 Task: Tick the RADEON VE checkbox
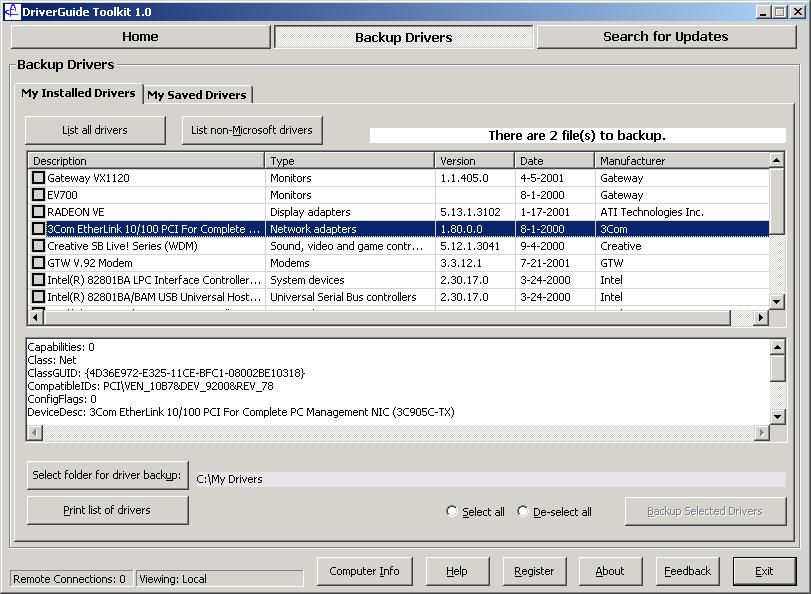[38, 212]
